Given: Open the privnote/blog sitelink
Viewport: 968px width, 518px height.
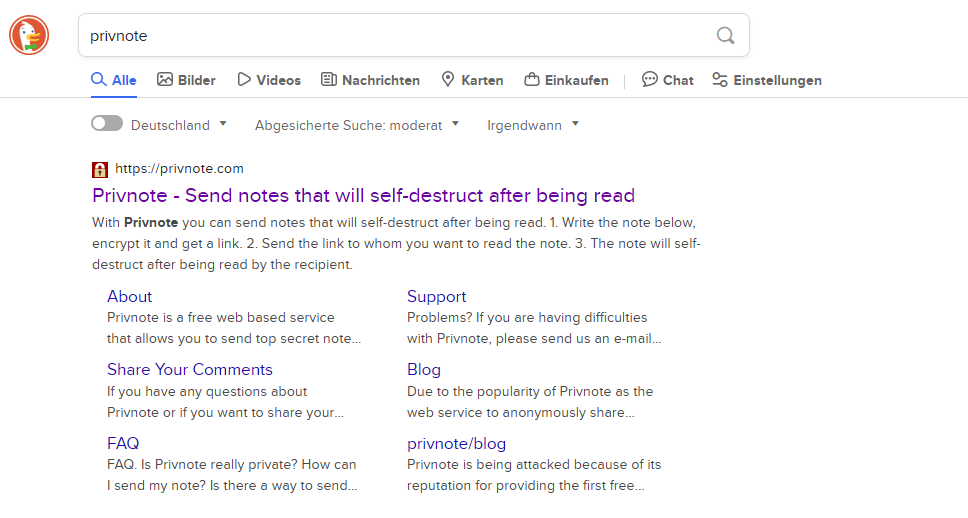Looking at the screenshot, I should coord(456,443).
